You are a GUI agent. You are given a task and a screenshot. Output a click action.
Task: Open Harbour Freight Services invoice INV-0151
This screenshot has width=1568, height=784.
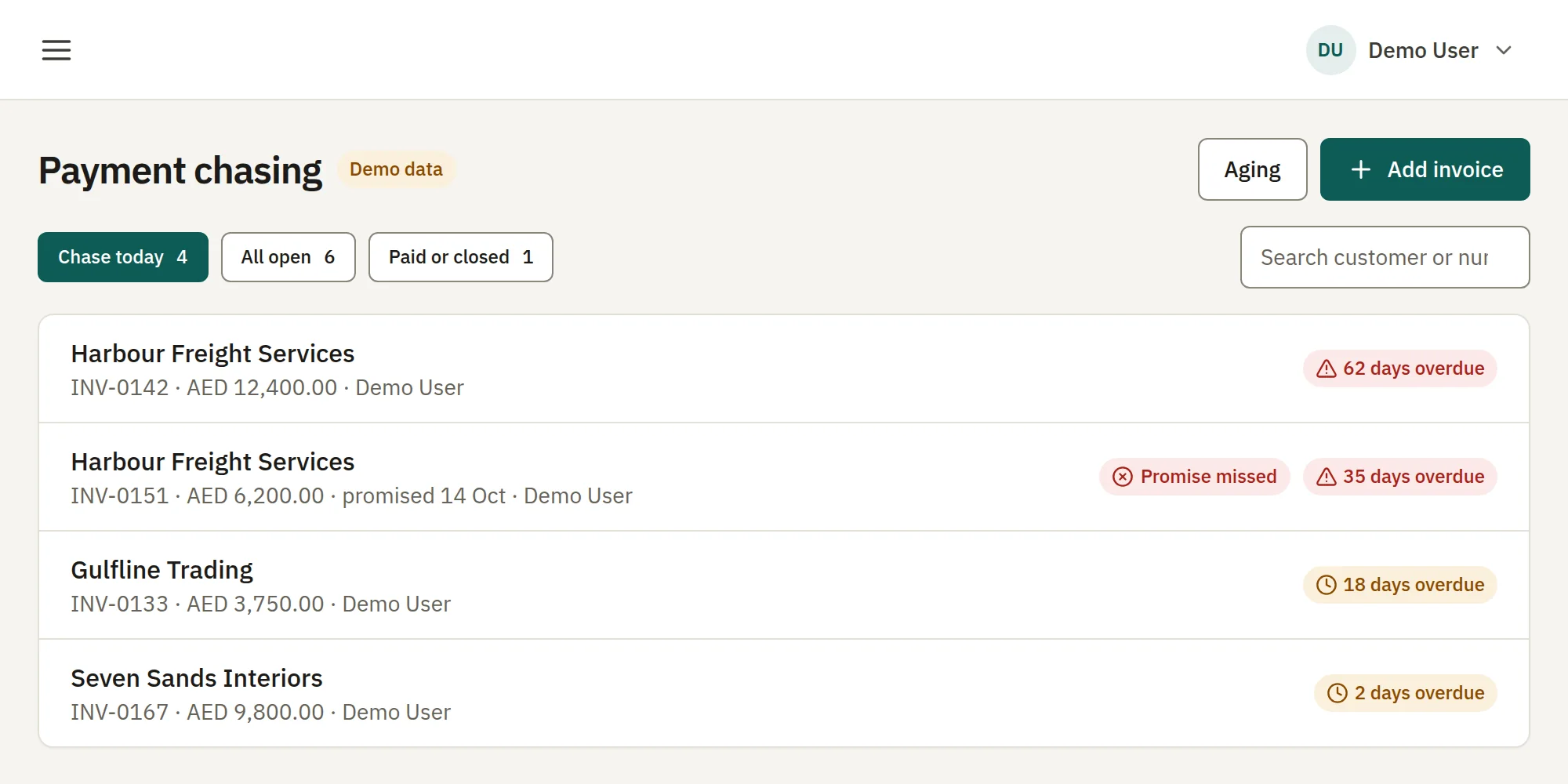(784, 477)
